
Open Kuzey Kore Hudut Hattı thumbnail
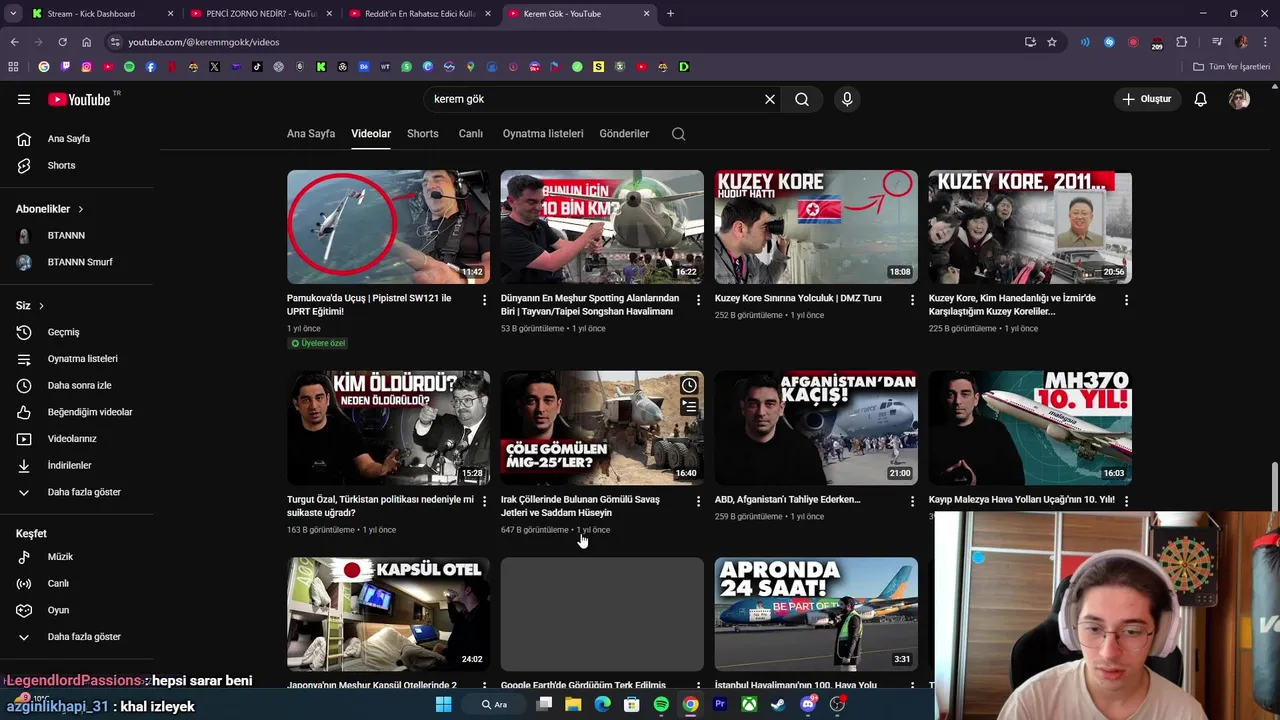click(x=816, y=227)
